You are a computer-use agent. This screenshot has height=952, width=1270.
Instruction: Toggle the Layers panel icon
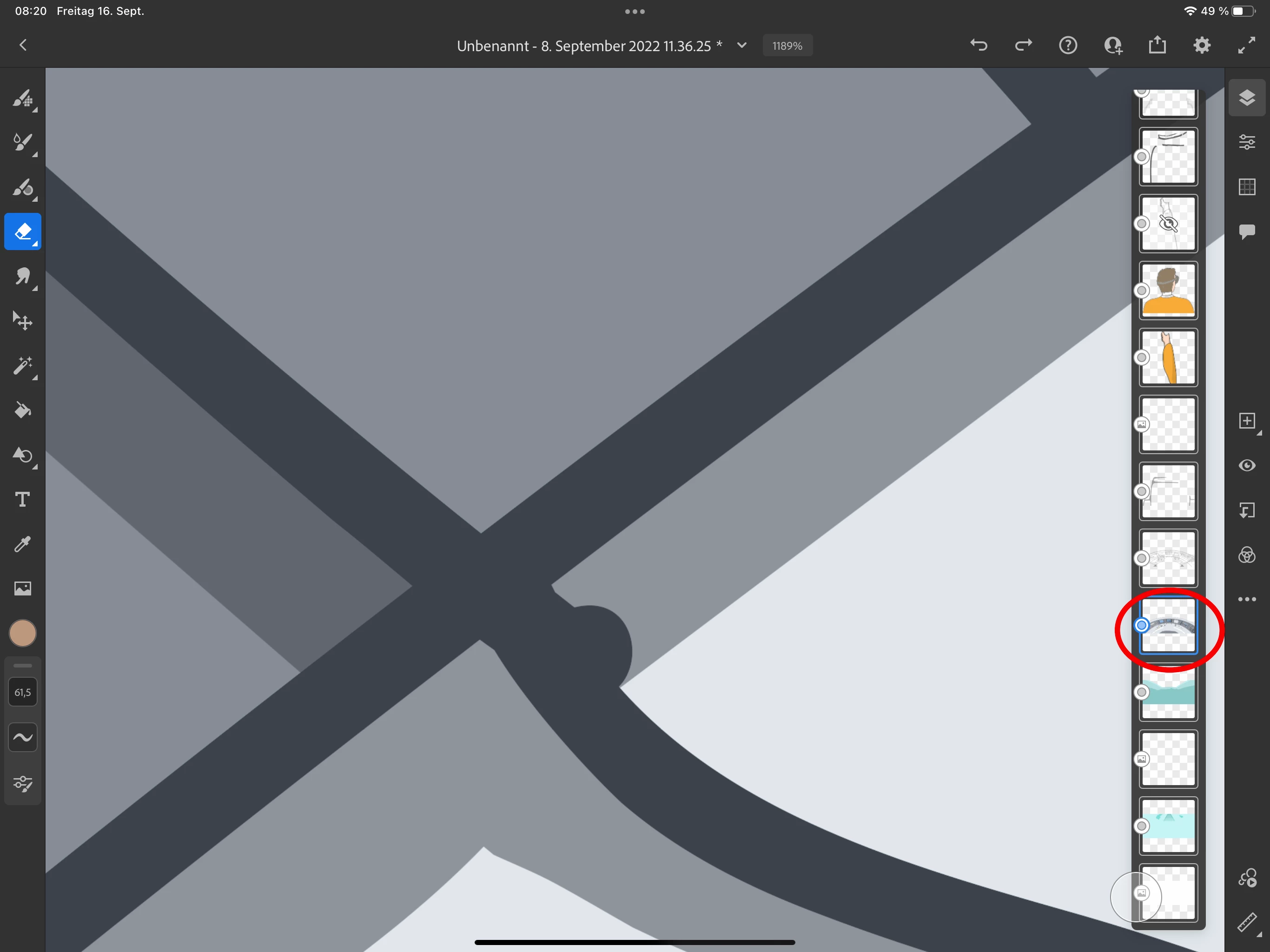[x=1246, y=98]
